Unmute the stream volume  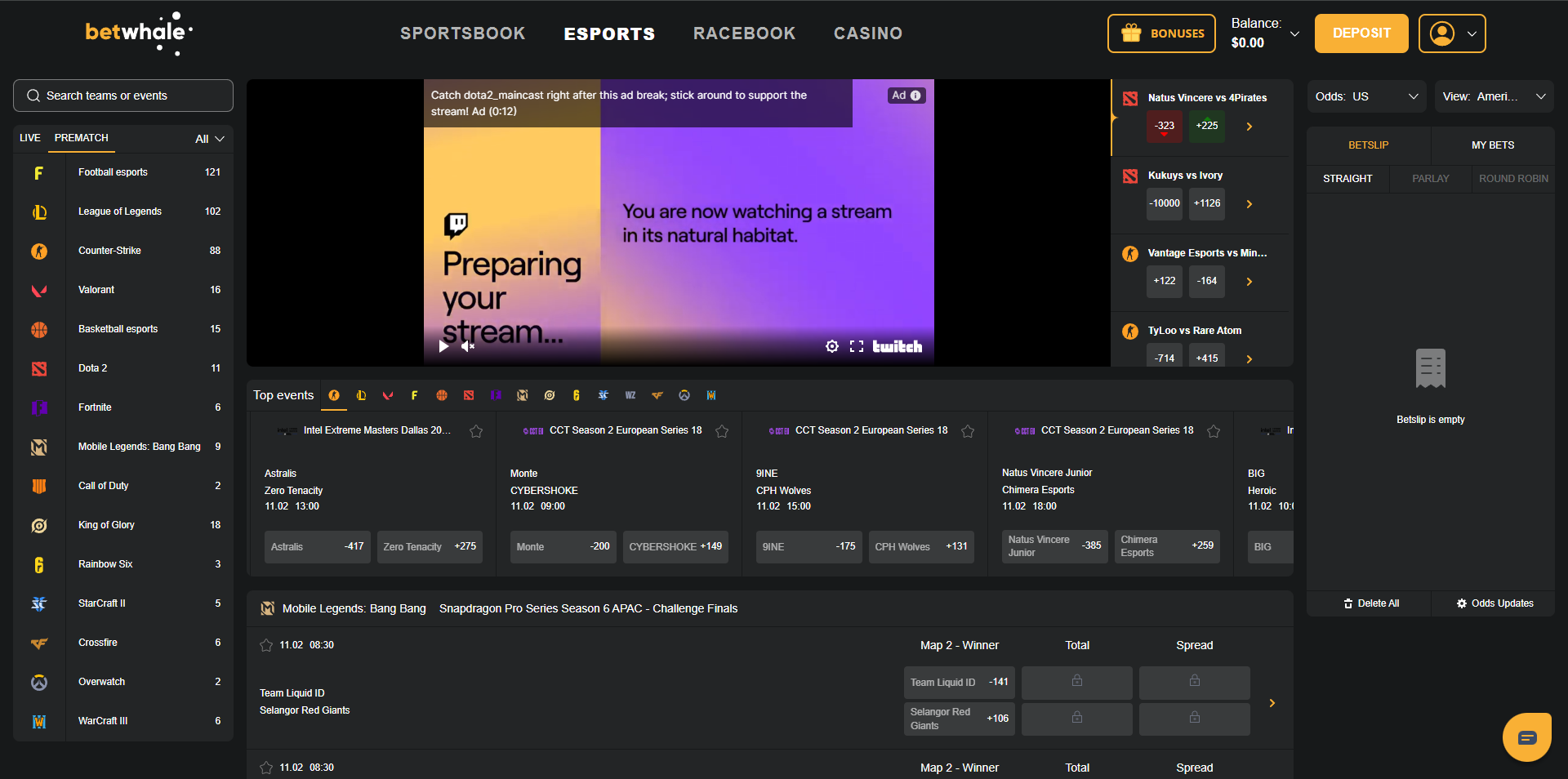(x=468, y=346)
